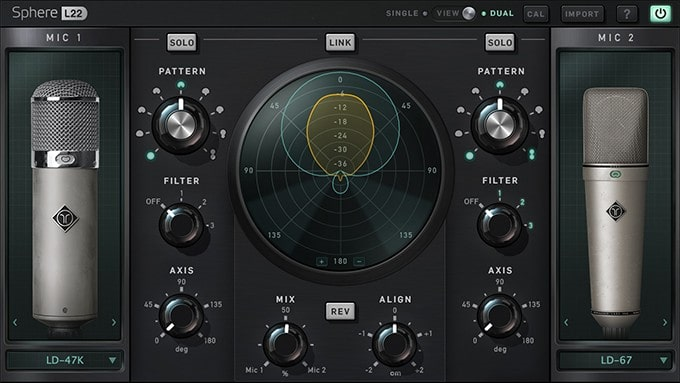This screenshot has width=680, height=383.
Task: Pick Mic 1 pattern icon just left of cardioid
Action: (157, 92)
